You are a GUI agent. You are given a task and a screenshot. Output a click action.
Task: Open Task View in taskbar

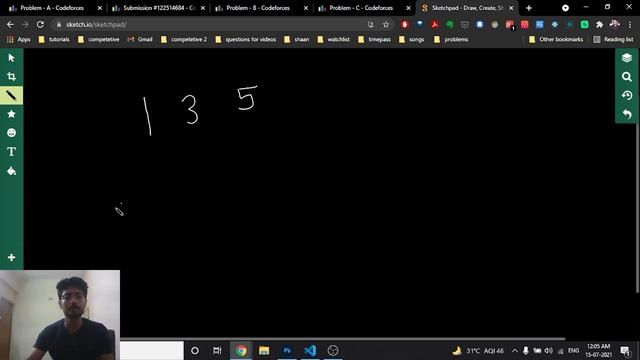(x=217, y=350)
